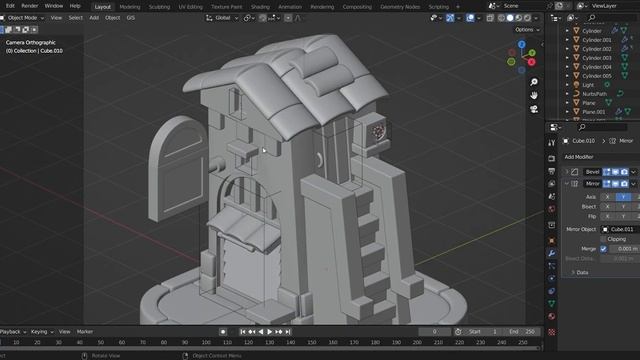Open the Output properties tab icon
Image resolution: width=640 pixels, height=360 pixels.
tap(551, 171)
